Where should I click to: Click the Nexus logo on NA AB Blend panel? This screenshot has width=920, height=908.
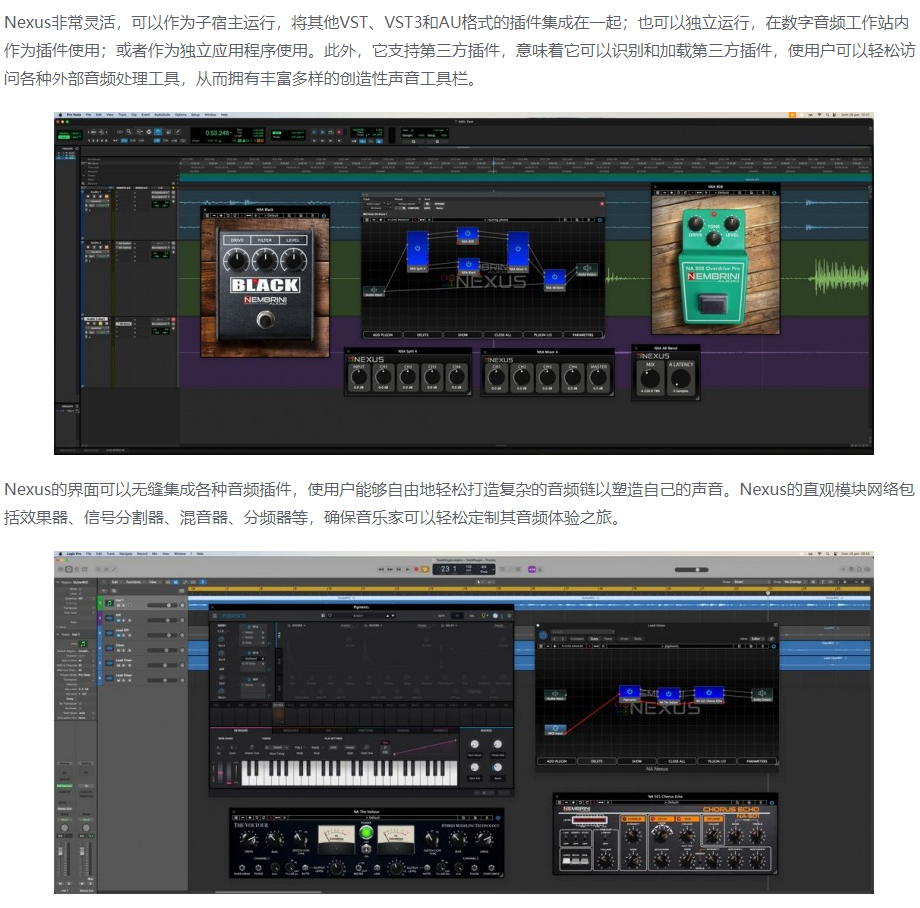(x=653, y=355)
